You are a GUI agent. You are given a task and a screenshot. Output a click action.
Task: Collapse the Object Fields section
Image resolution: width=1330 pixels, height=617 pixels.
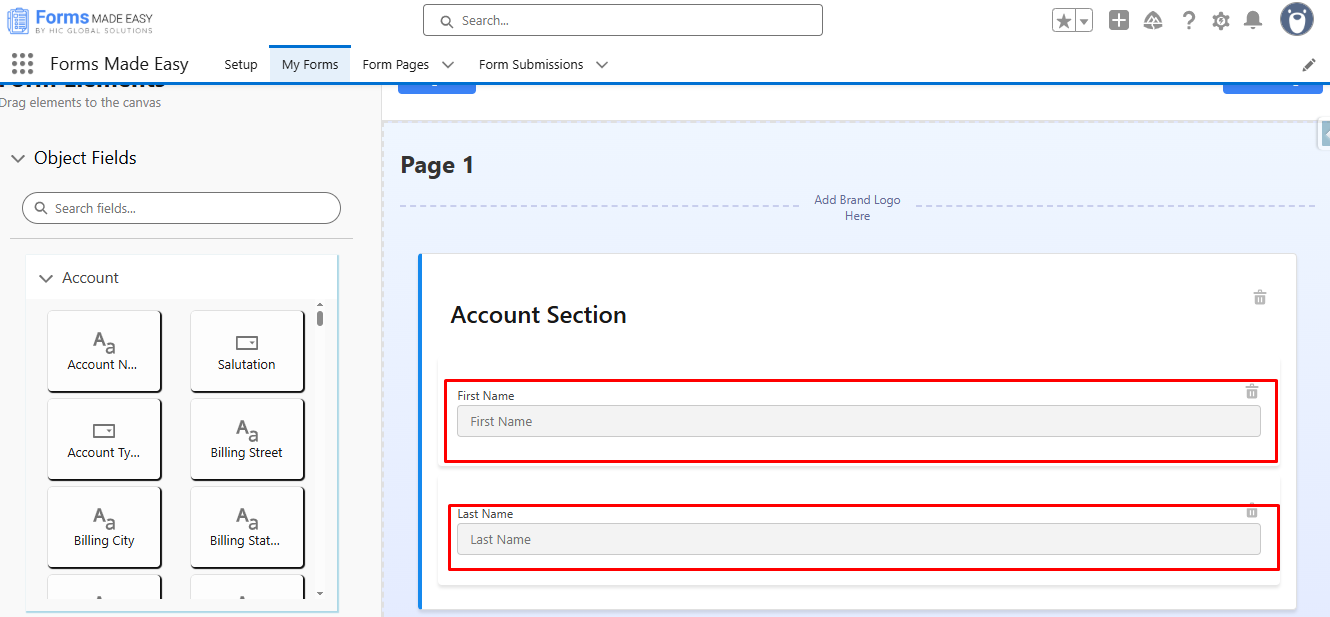18,158
